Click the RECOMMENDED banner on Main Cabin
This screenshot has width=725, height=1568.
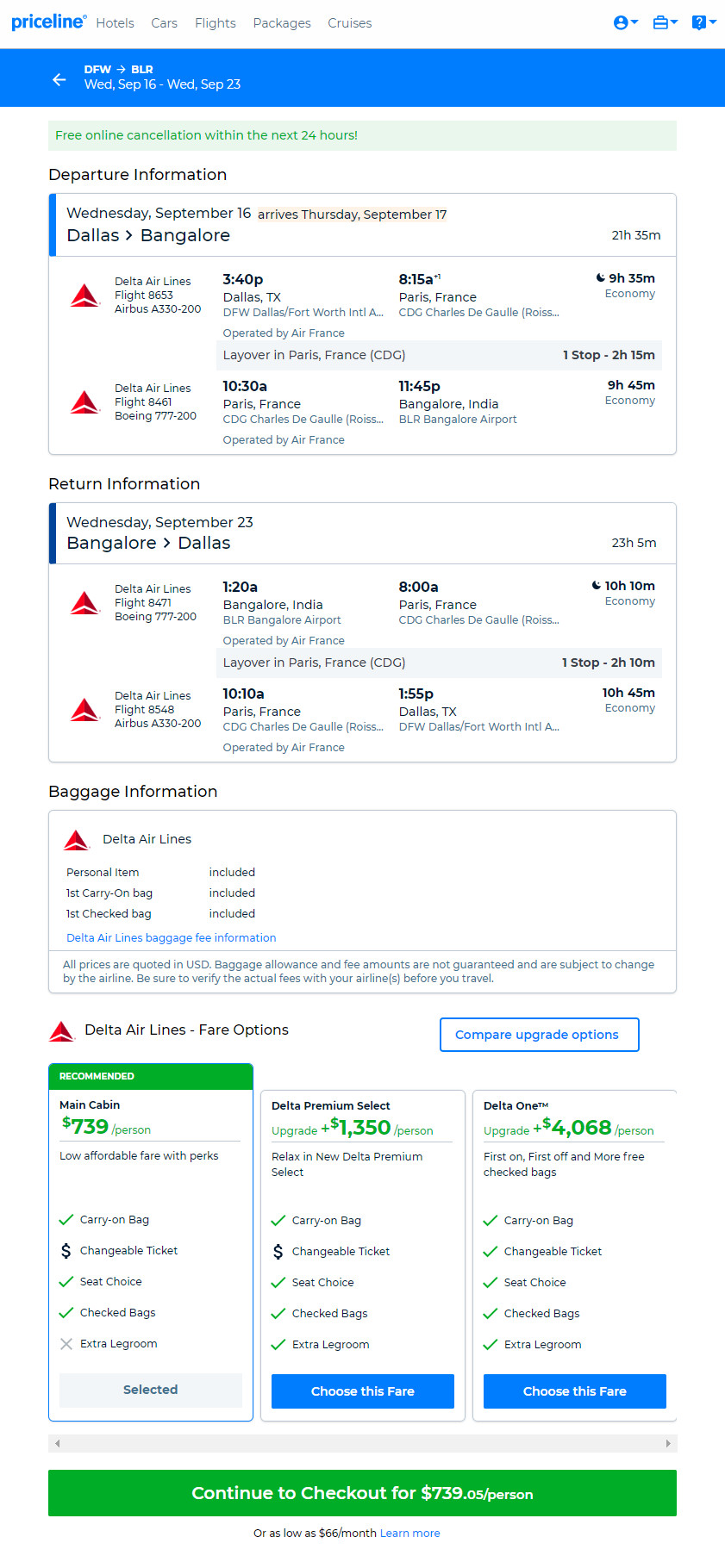[151, 1076]
